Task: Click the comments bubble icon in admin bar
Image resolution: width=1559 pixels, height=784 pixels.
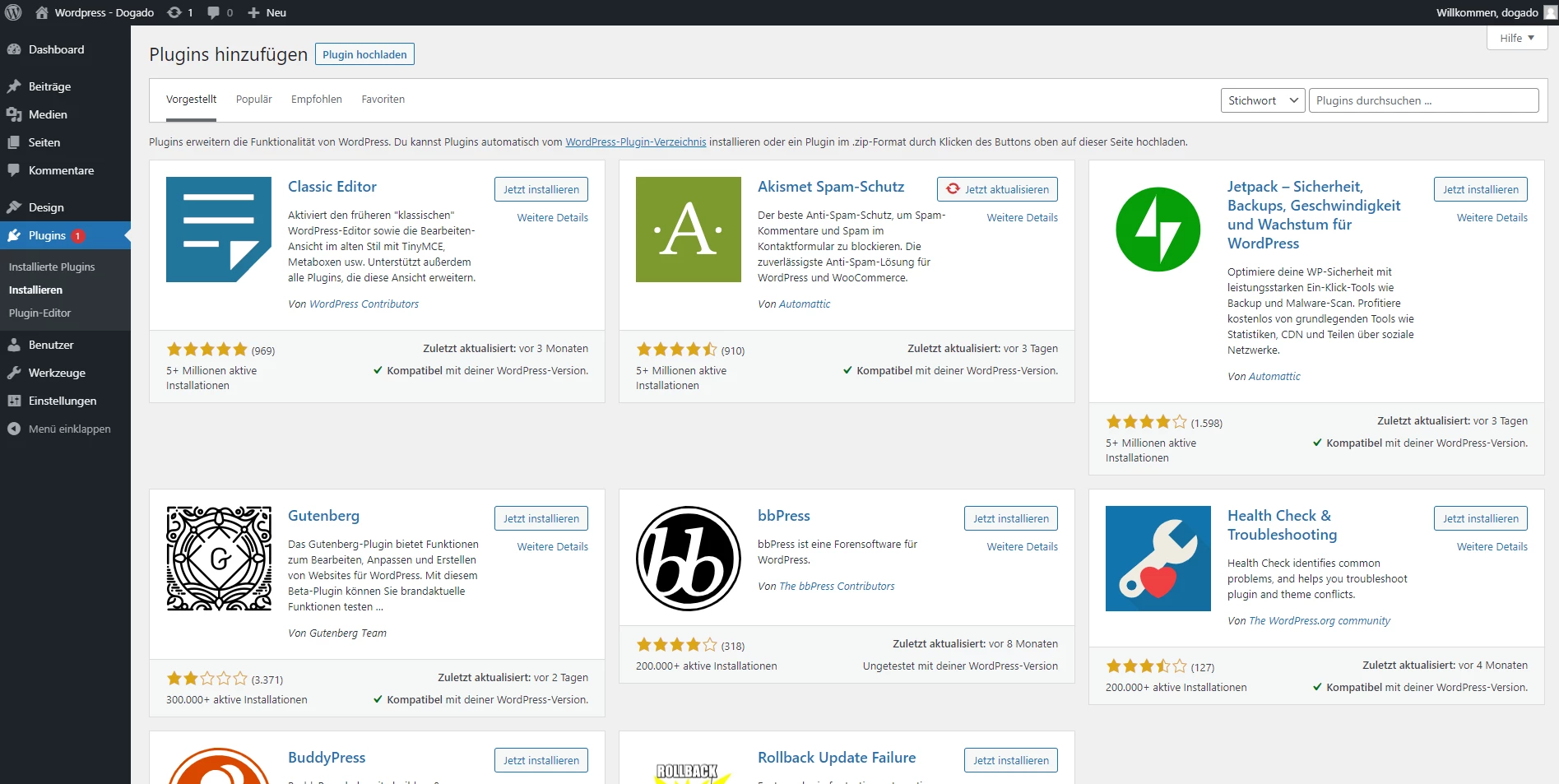Action: pyautogui.click(x=220, y=12)
